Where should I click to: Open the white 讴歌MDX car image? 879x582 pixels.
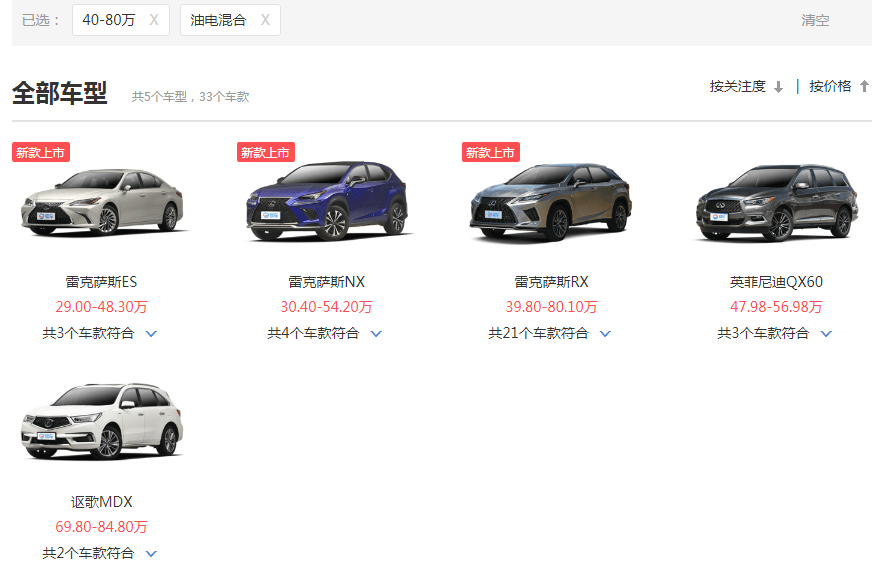click(x=102, y=423)
